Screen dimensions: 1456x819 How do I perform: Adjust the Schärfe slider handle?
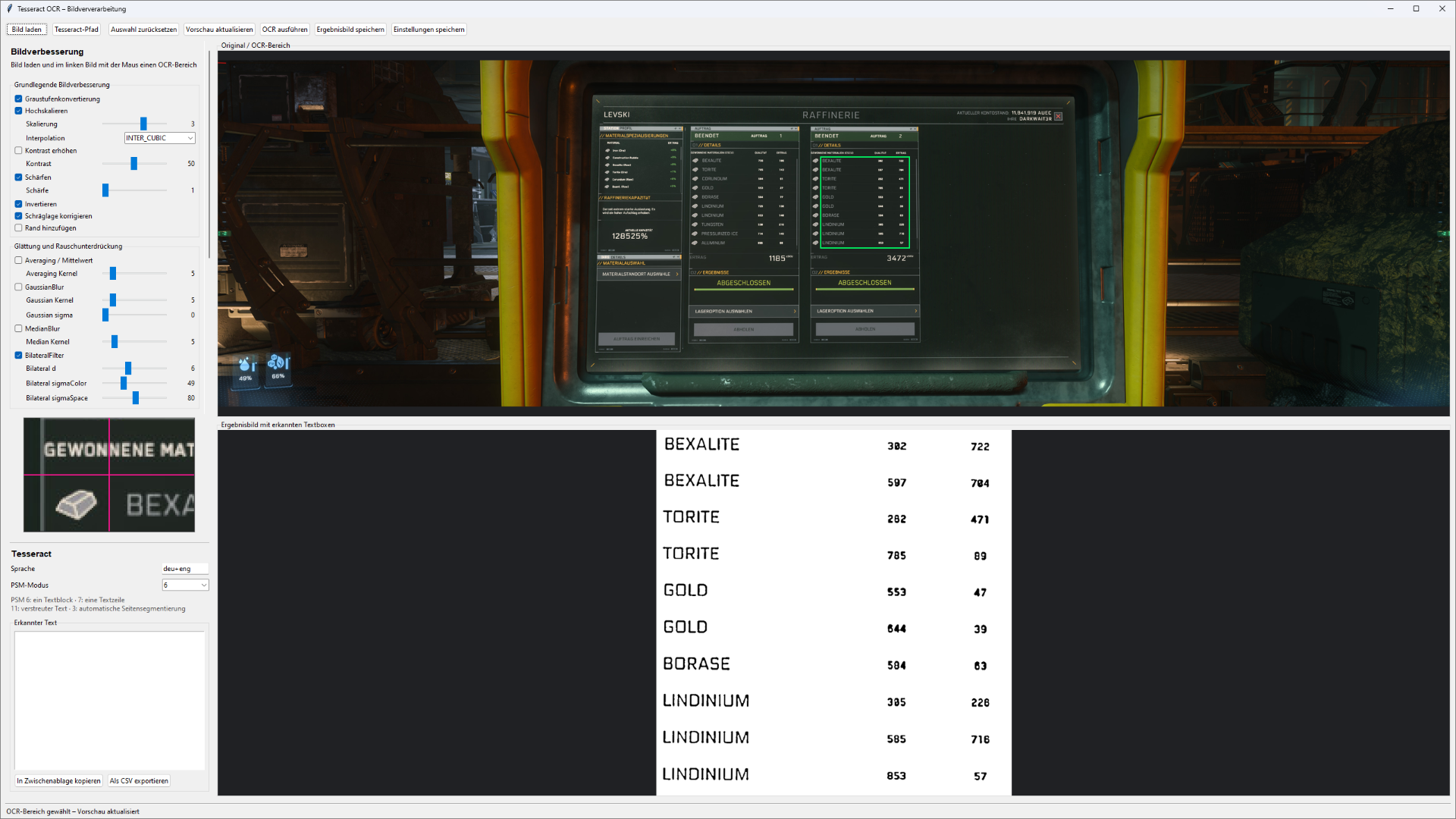pos(105,190)
